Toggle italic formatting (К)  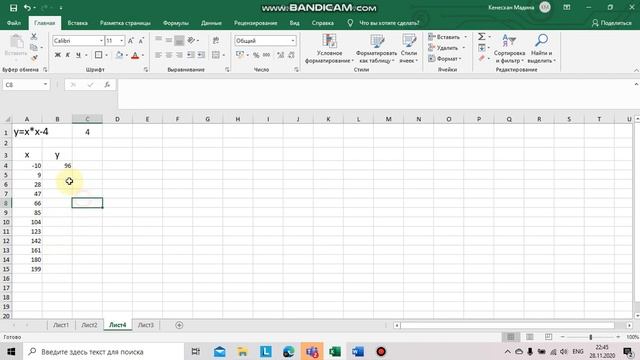tap(68, 55)
